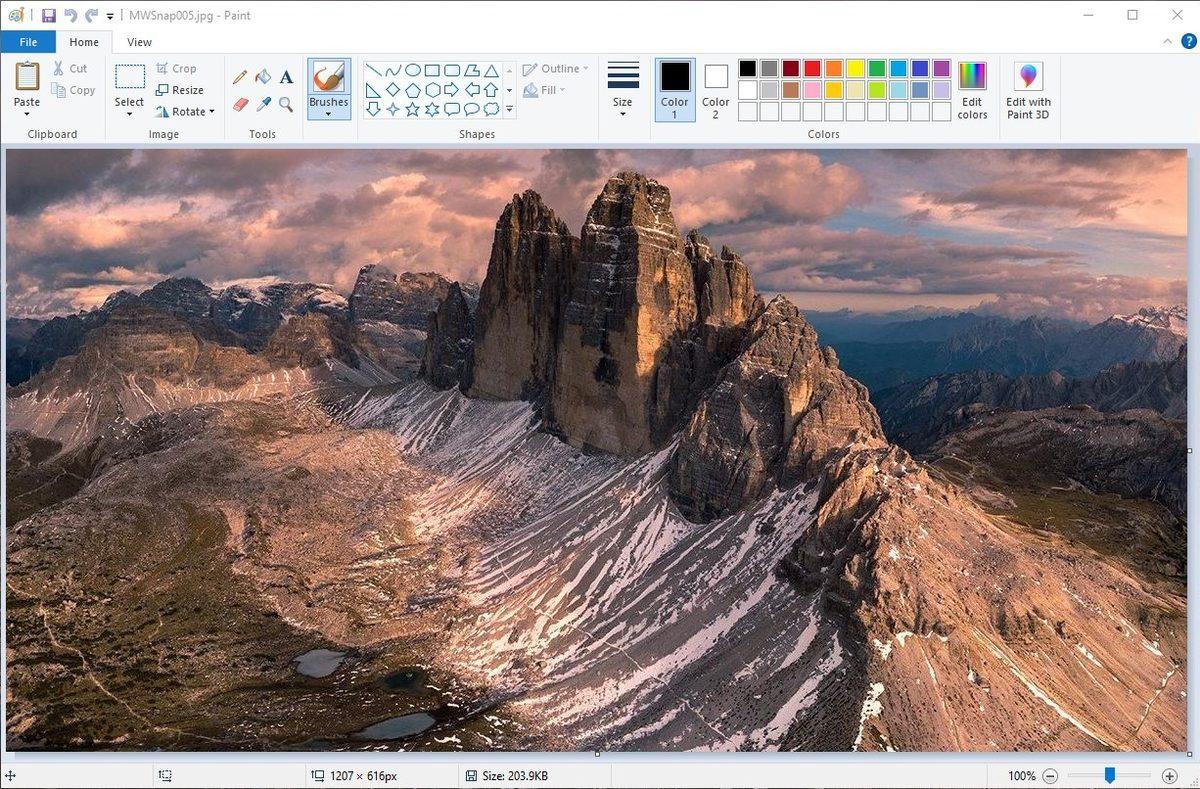Open the File menu
Screen dimensions: 1200x789
[x=28, y=42]
